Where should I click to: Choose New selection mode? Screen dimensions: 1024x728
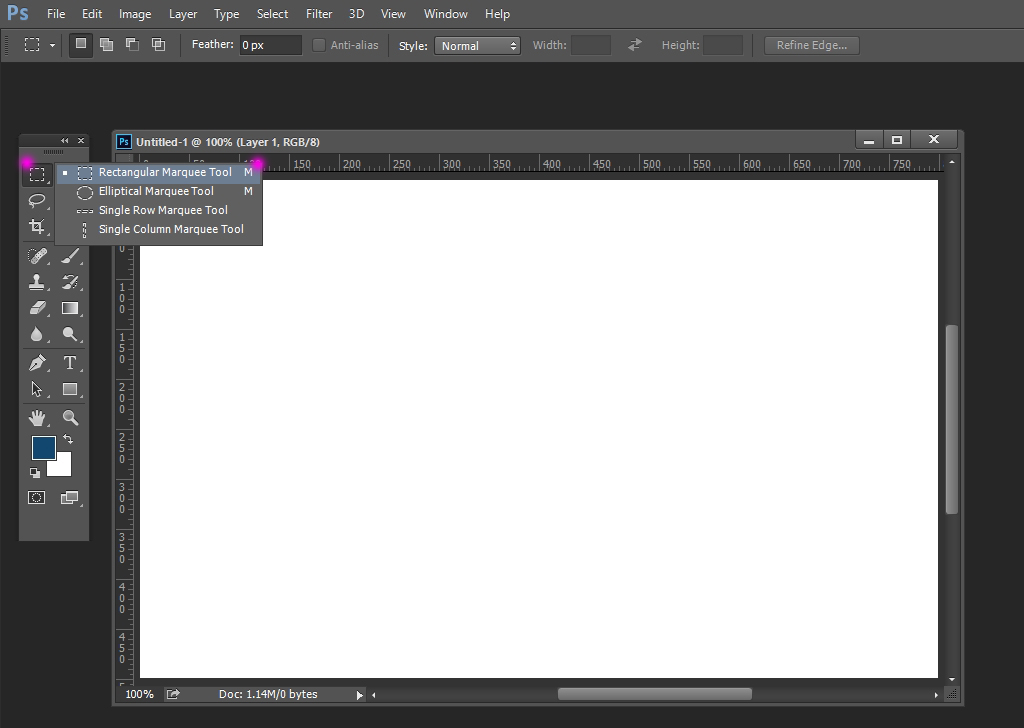[81, 44]
